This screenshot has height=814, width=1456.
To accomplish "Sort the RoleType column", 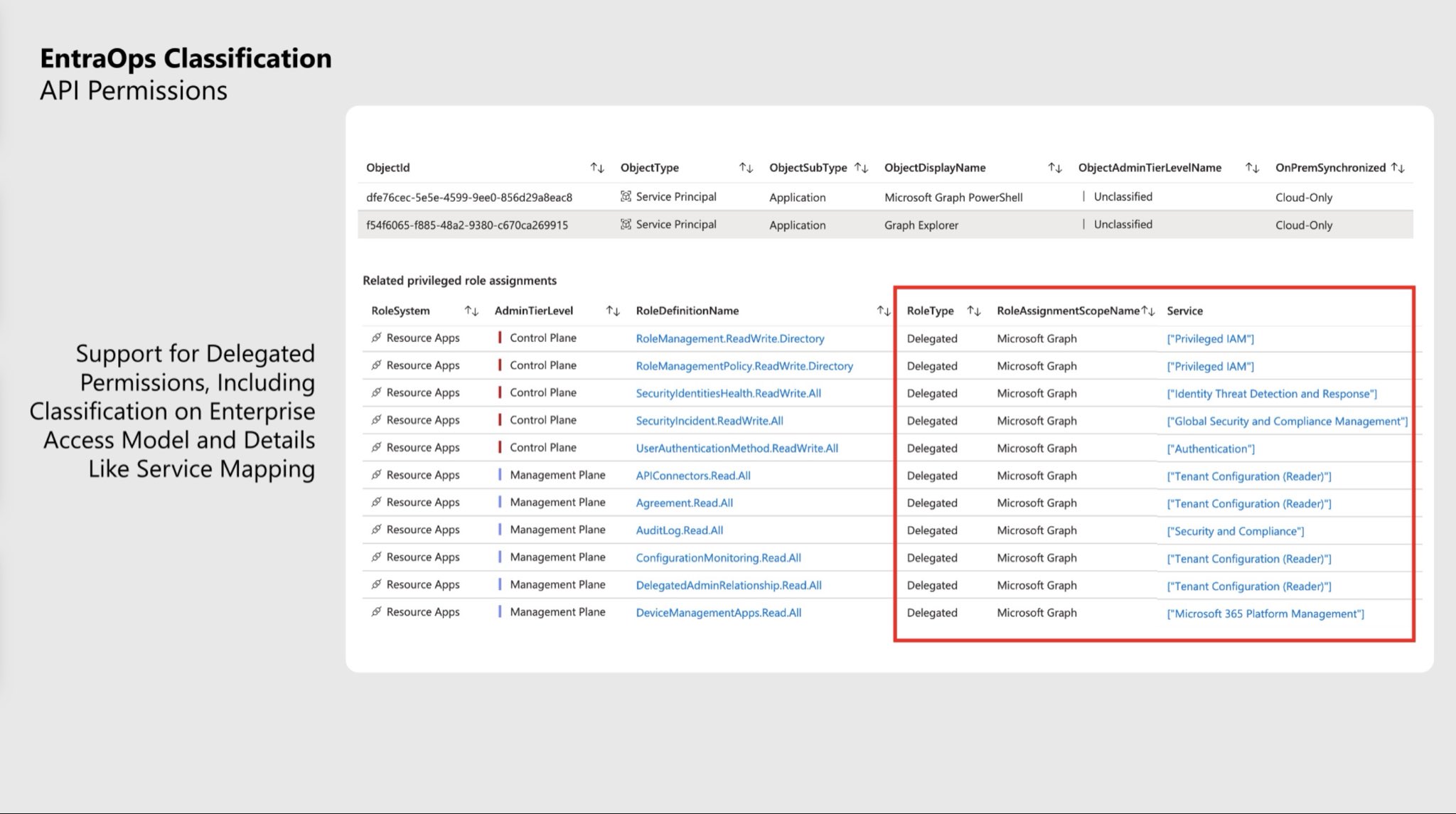I will 974,311.
